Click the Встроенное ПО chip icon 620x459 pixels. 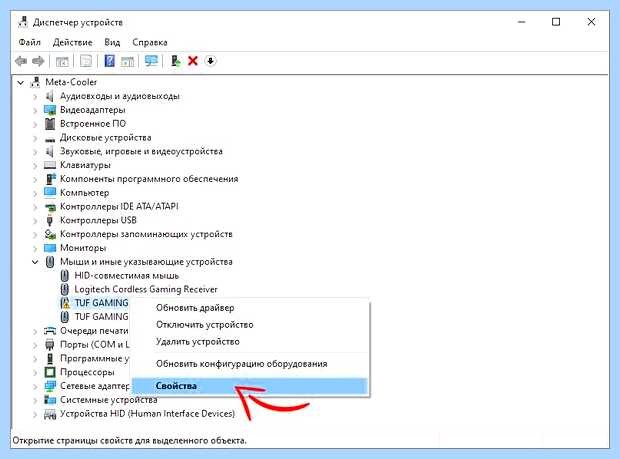tap(50, 123)
